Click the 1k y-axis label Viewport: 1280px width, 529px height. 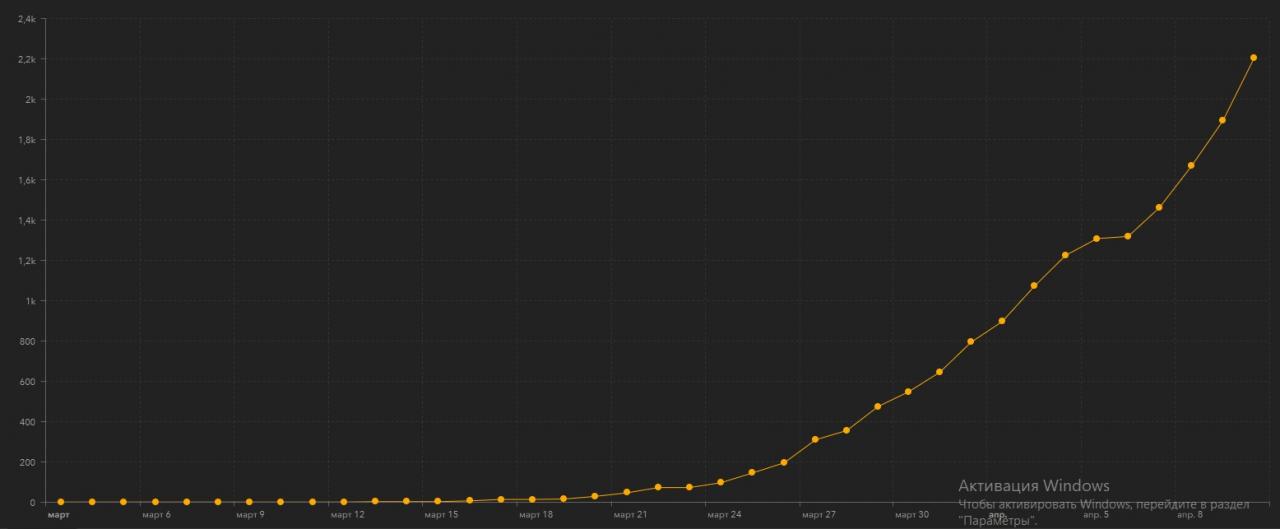click(x=30, y=301)
